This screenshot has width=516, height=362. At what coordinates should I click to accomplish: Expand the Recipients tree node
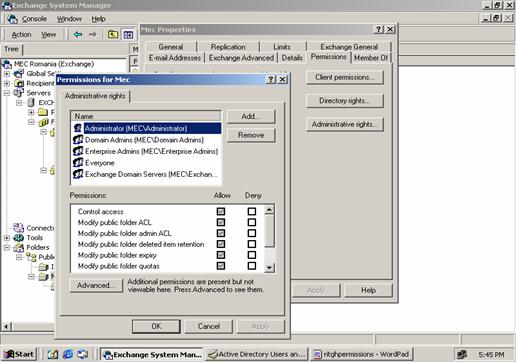(x=7, y=83)
